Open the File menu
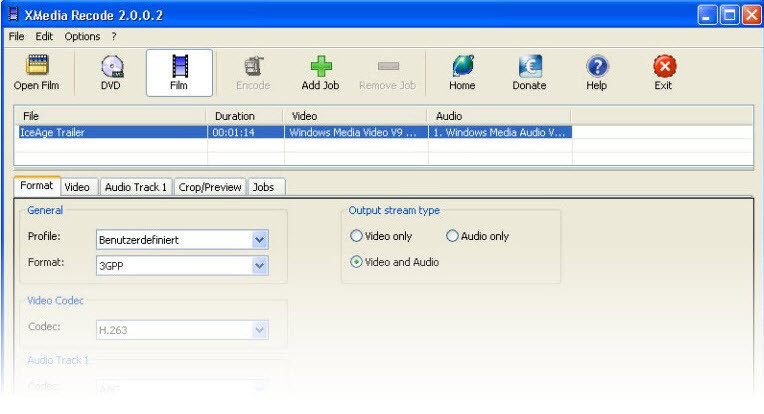 (16, 36)
